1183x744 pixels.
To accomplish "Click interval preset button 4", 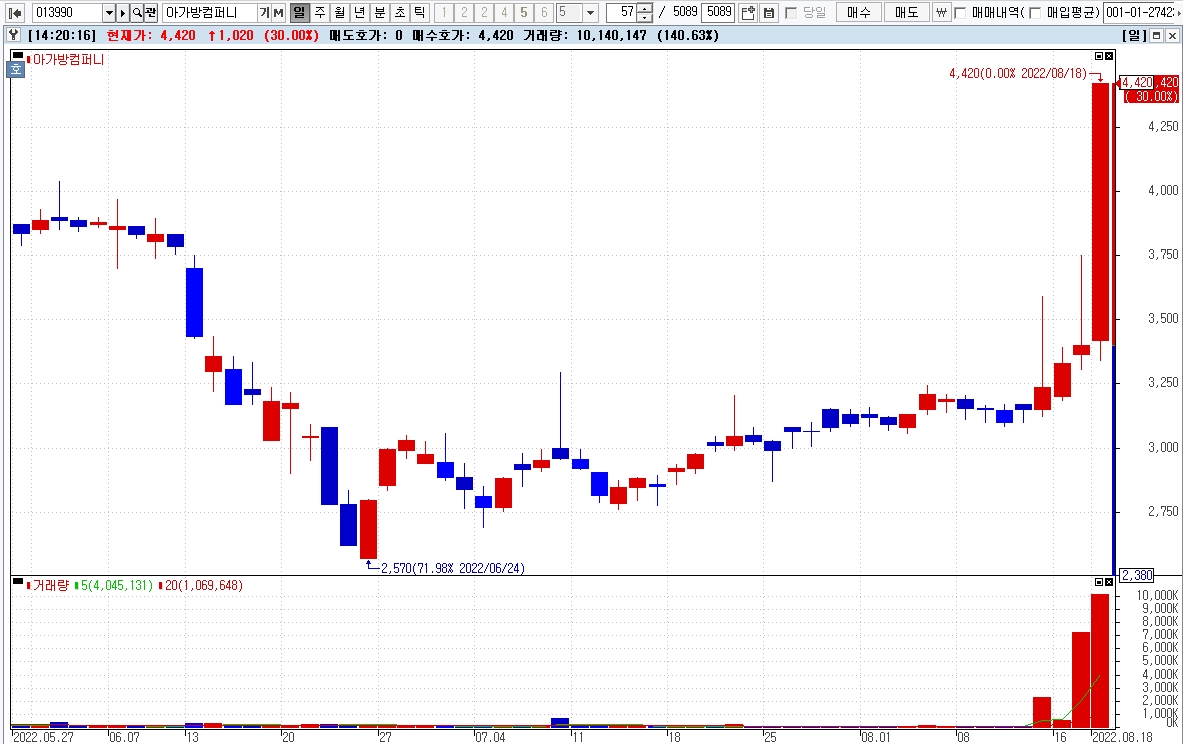I will [x=504, y=12].
